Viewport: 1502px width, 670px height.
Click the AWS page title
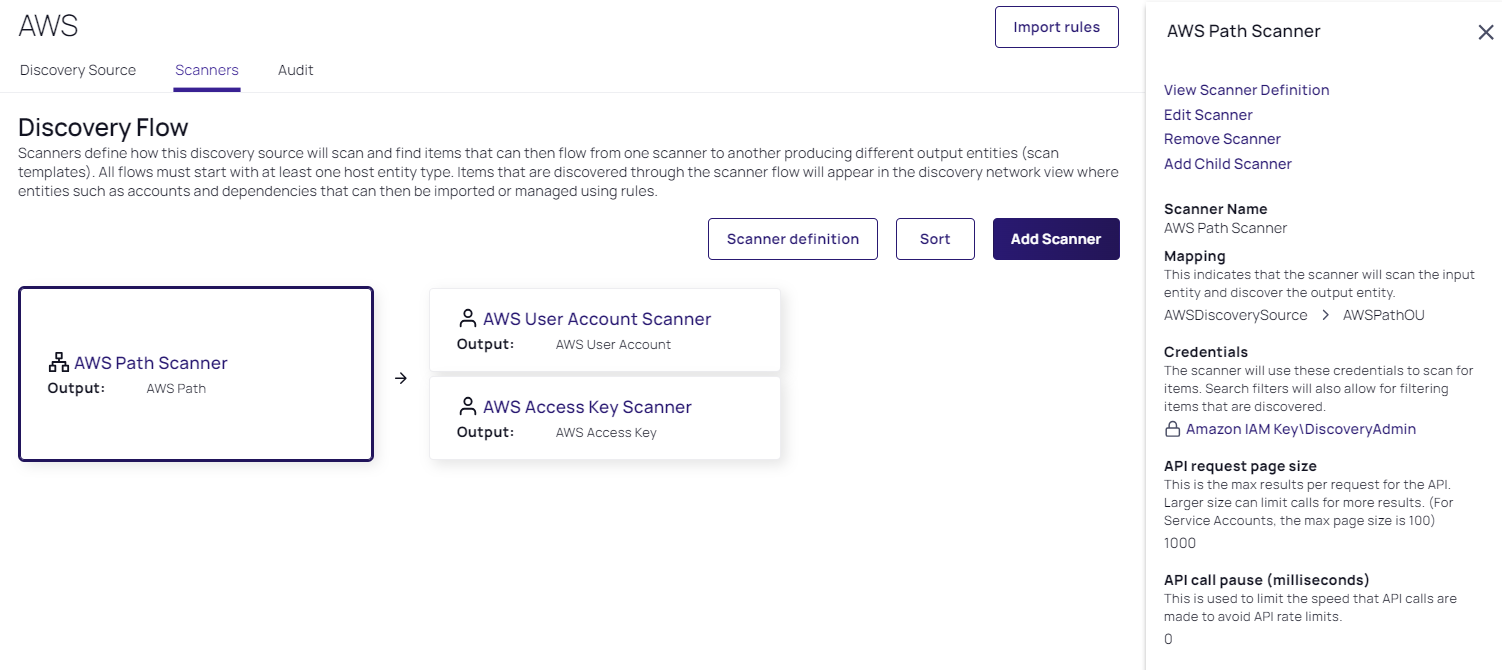point(48,26)
